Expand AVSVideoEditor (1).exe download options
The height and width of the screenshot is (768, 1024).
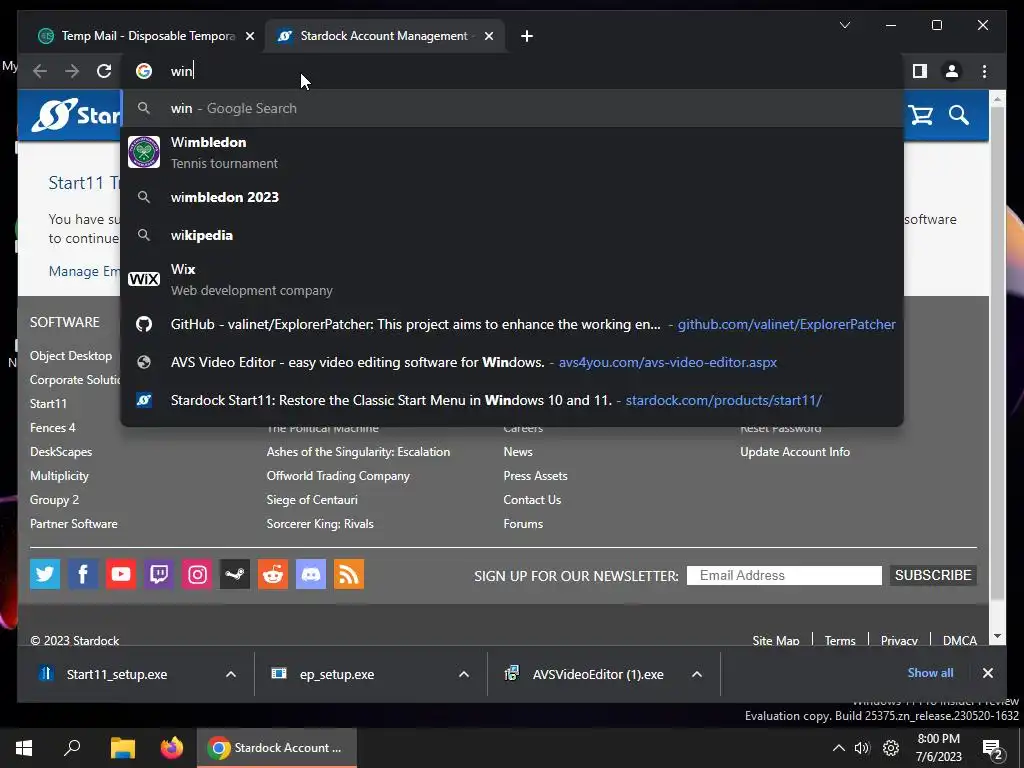[697, 674]
